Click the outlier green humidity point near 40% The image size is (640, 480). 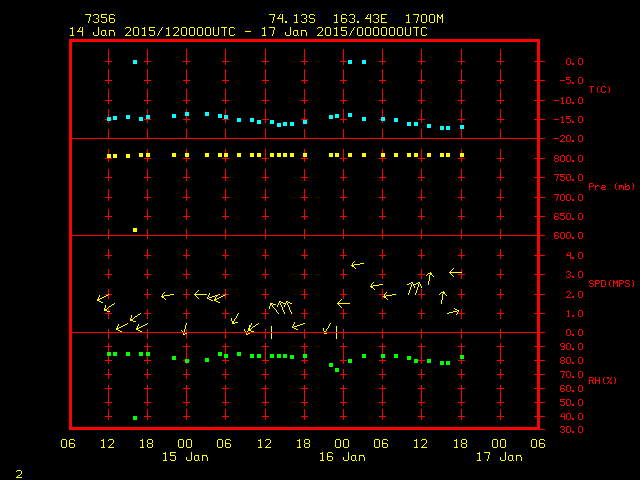click(x=135, y=418)
